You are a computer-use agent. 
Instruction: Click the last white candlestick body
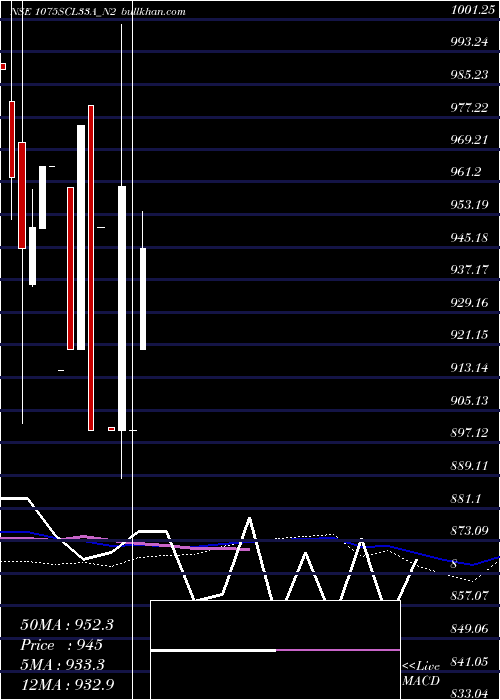(x=143, y=299)
